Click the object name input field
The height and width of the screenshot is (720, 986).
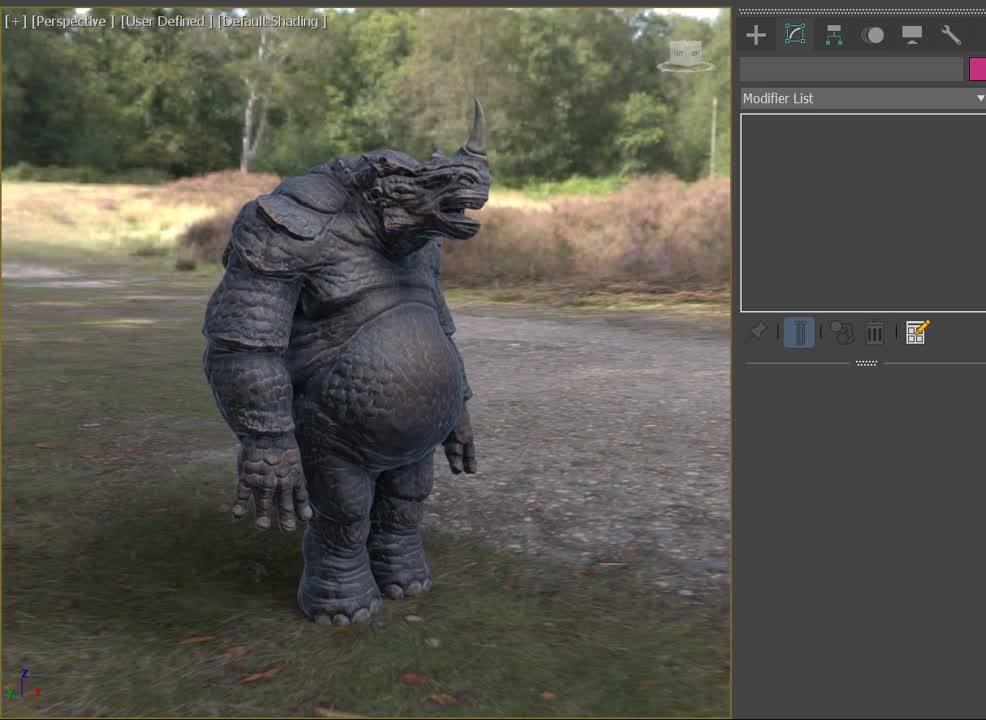[851, 69]
